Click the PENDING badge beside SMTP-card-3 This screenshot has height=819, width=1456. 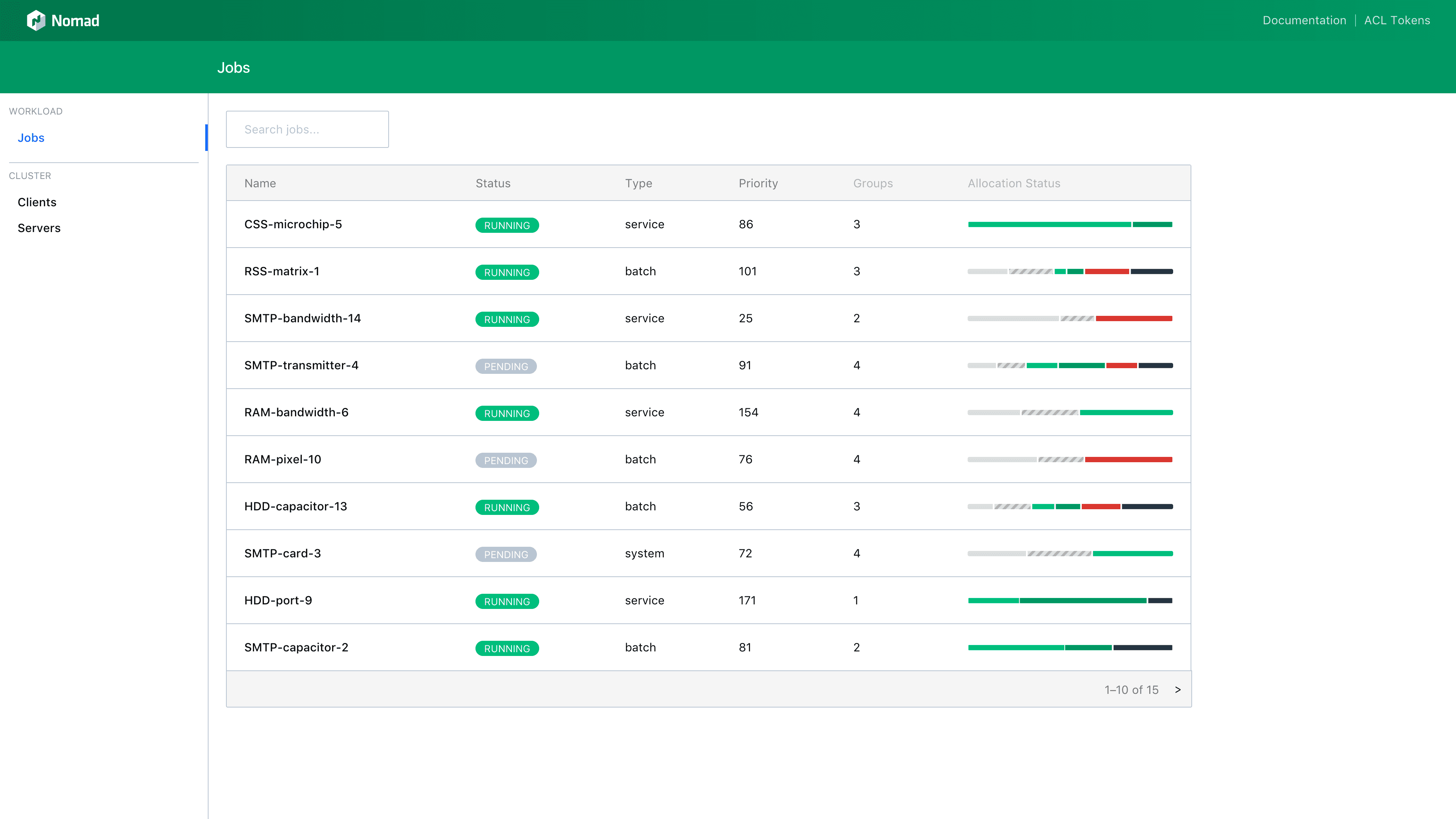(x=506, y=554)
